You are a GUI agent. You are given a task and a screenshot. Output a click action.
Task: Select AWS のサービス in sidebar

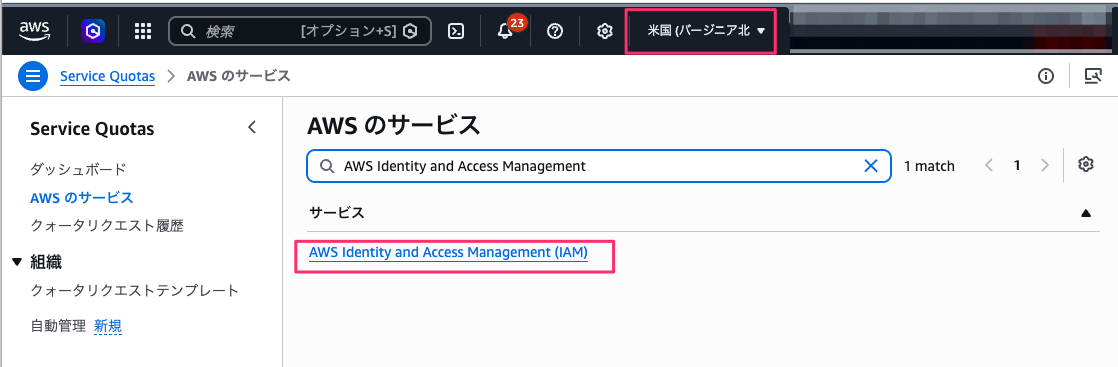click(x=81, y=197)
